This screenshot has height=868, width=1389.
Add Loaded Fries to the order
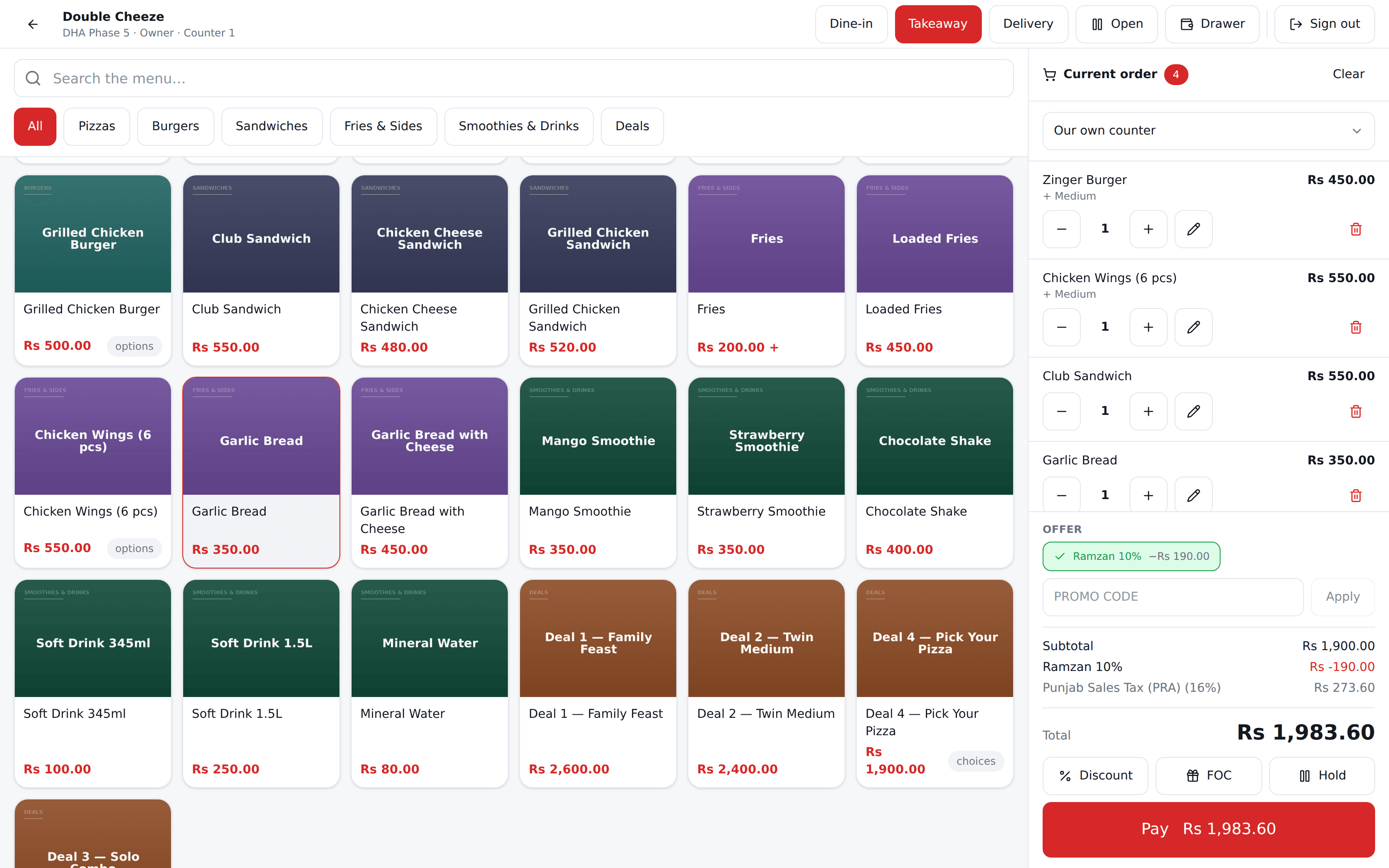coord(935,270)
